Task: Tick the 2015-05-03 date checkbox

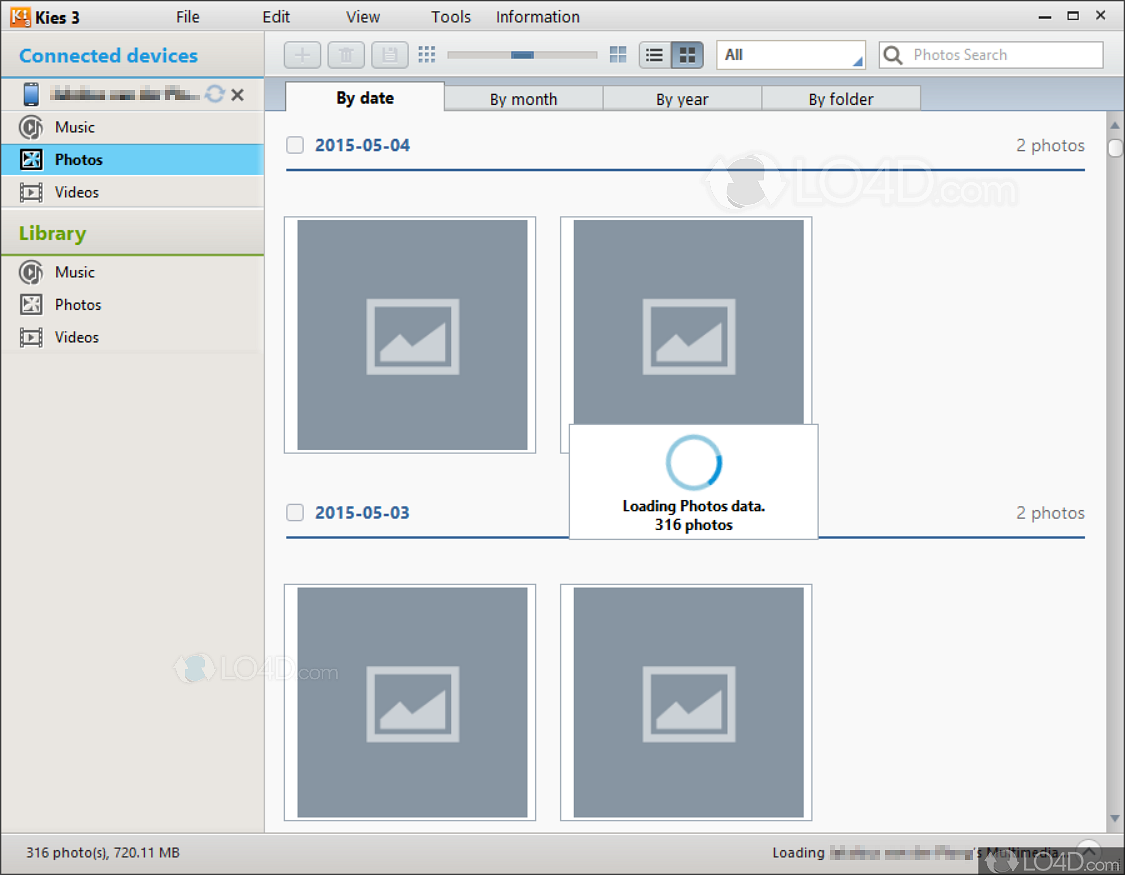Action: [x=295, y=512]
